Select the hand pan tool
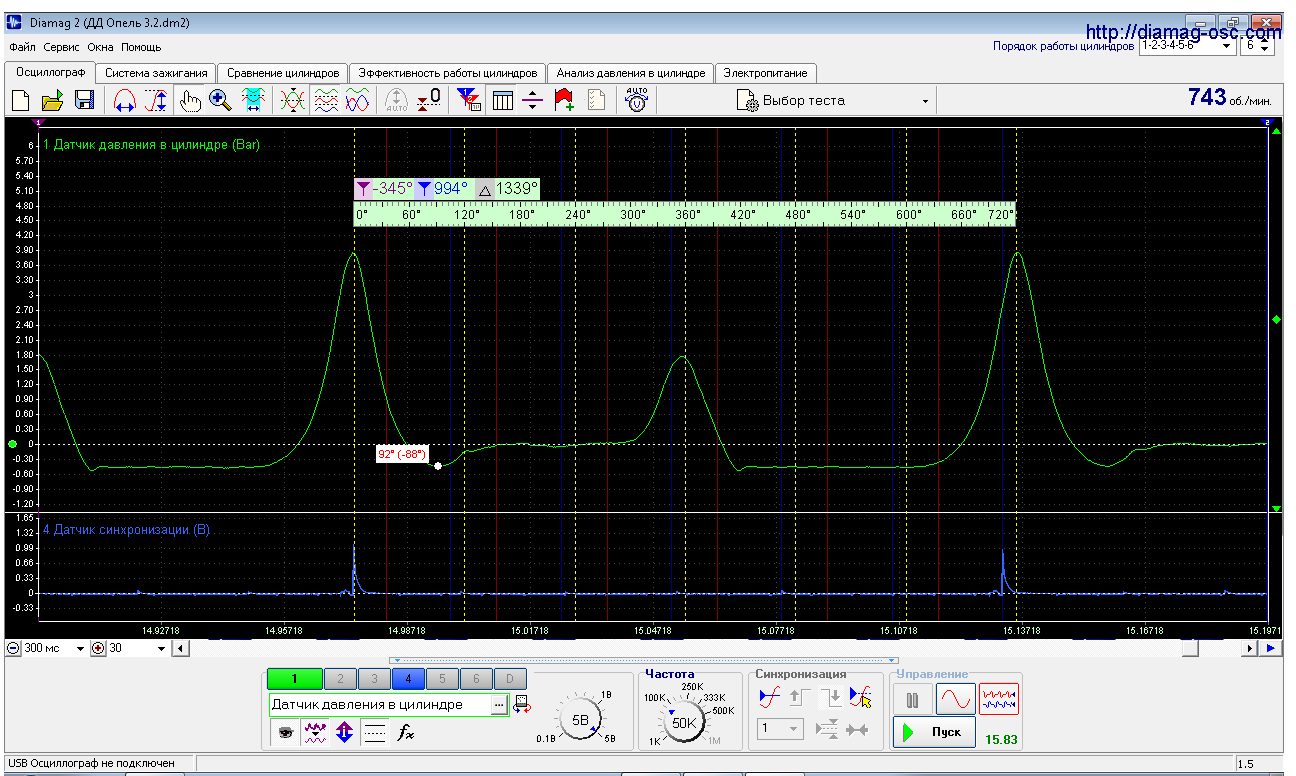 tap(189, 100)
